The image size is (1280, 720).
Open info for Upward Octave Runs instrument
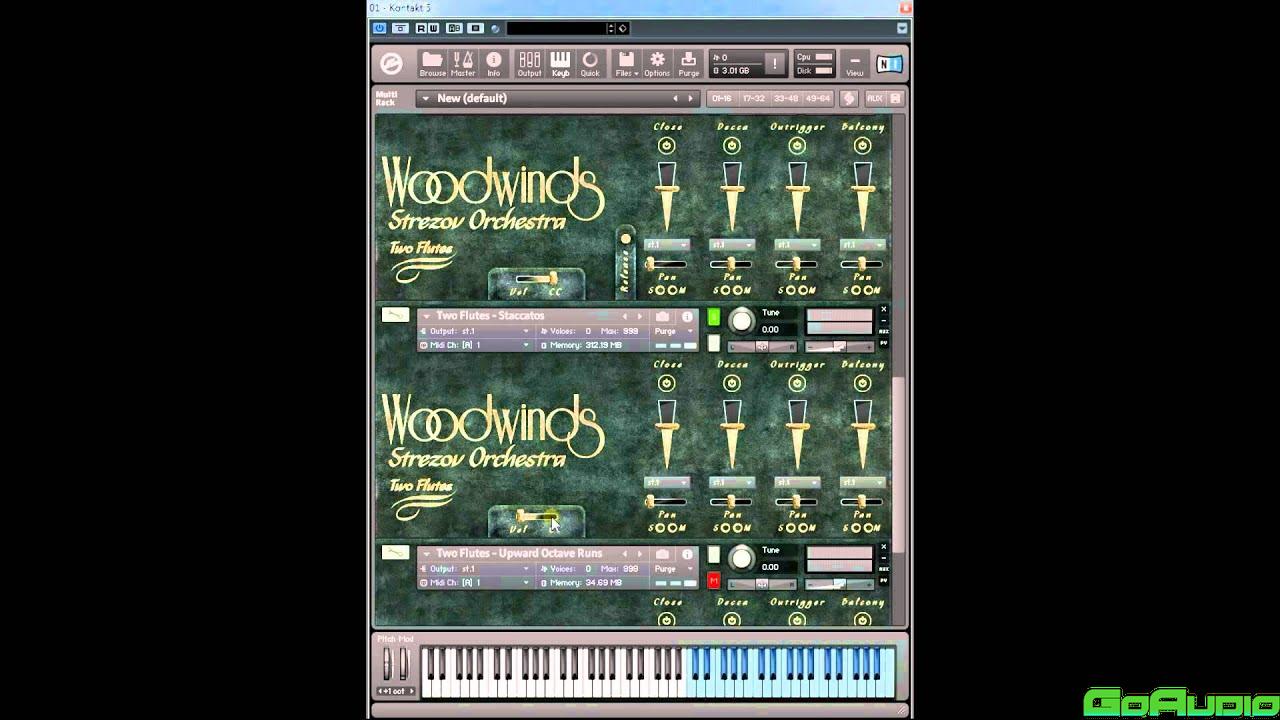pyautogui.click(x=687, y=553)
